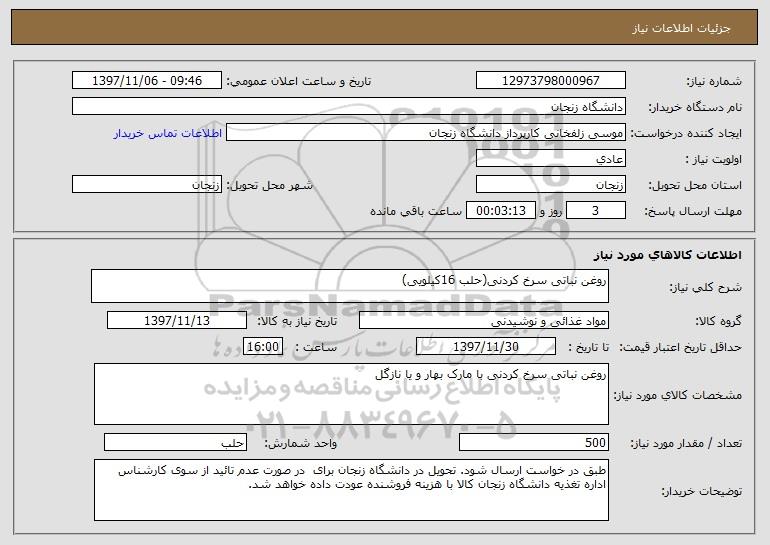Click the buyer notes text box
Viewport: 770px width, 545px height.
tap(351, 490)
